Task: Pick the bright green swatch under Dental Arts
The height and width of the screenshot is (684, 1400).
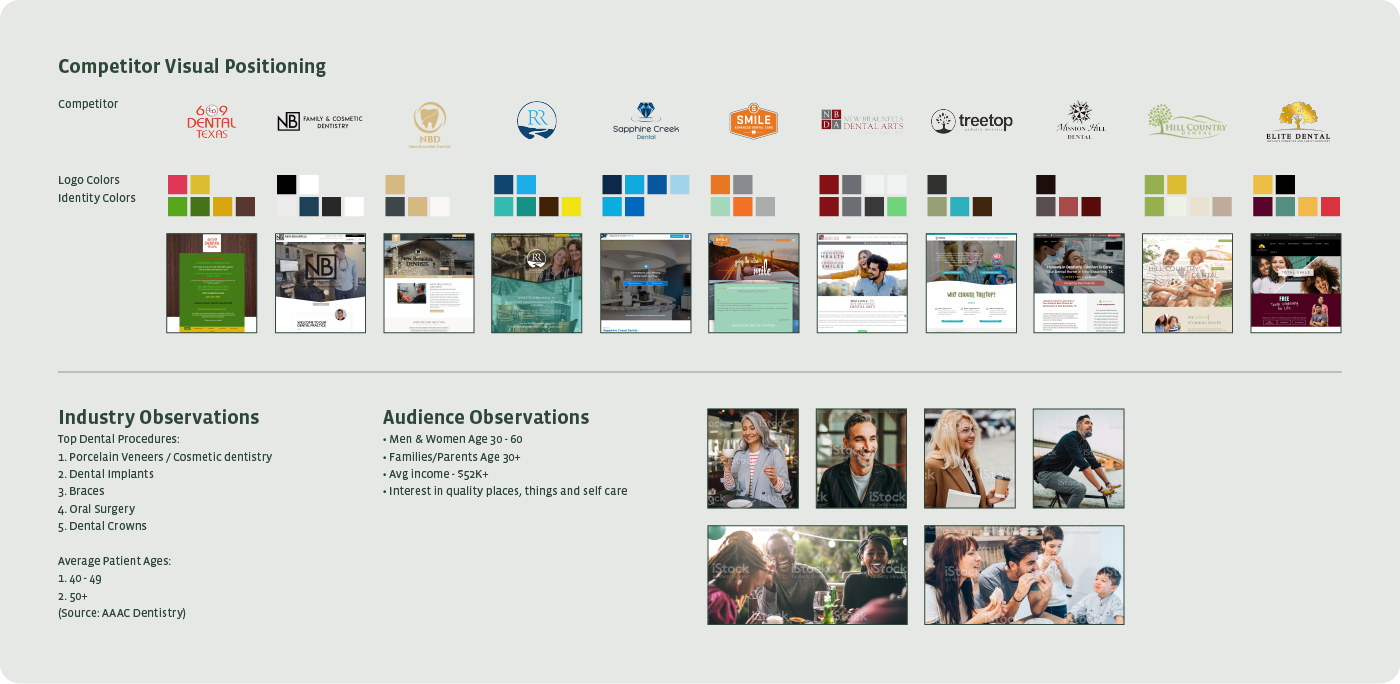Action: (897, 207)
